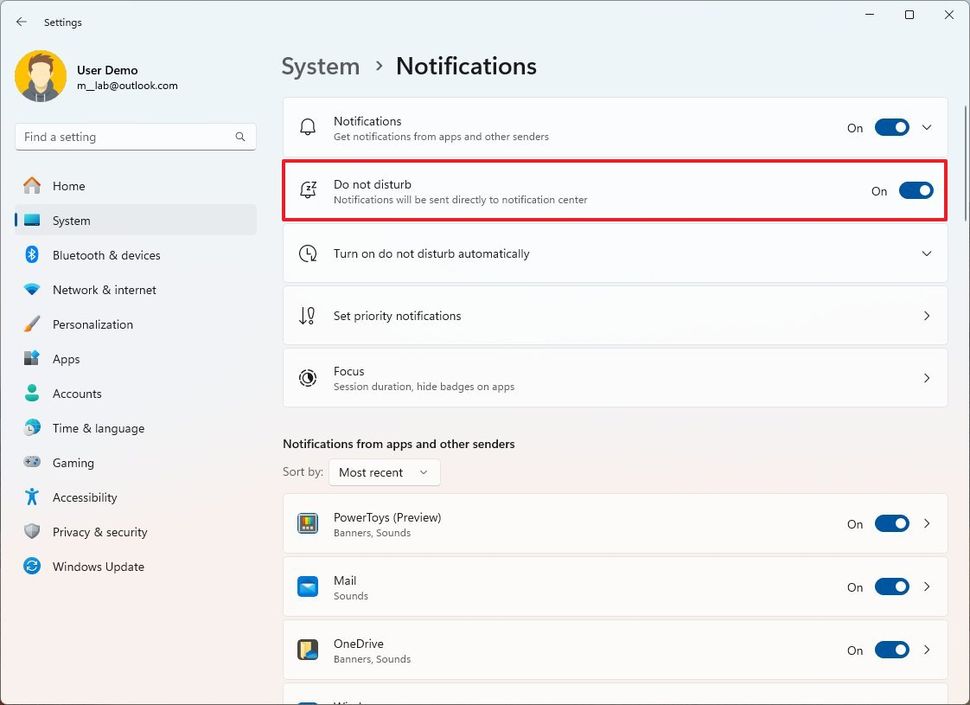Viewport: 970px width, 705px height.
Task: Click the PowerToys (Preview) app icon
Action: [x=307, y=523]
